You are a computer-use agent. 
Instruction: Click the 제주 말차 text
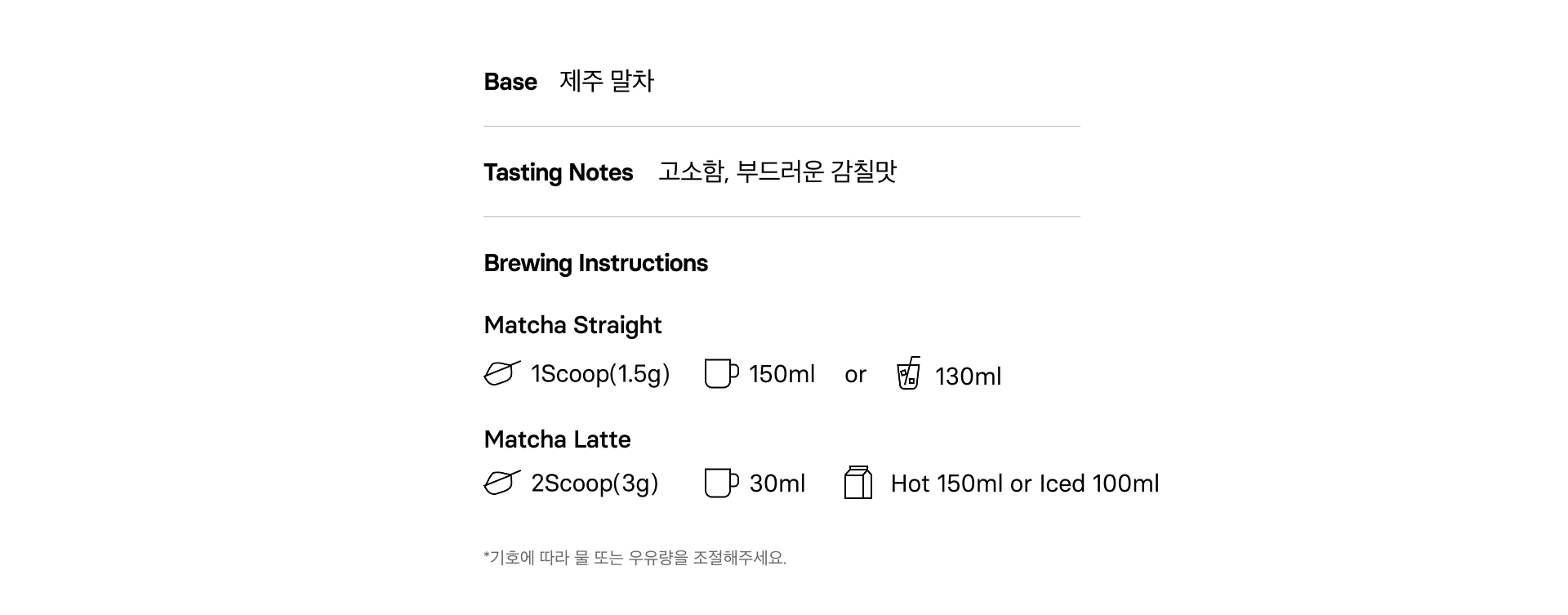[607, 81]
